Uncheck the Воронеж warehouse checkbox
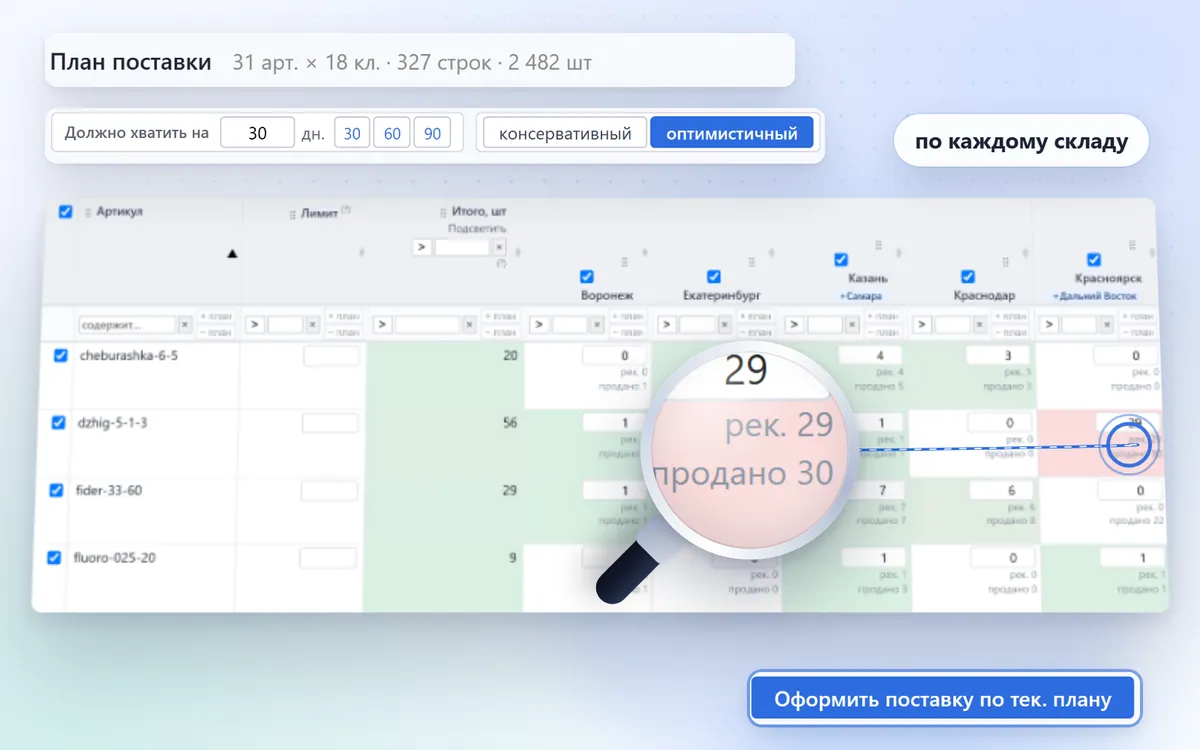1200x750 pixels. coord(587,276)
